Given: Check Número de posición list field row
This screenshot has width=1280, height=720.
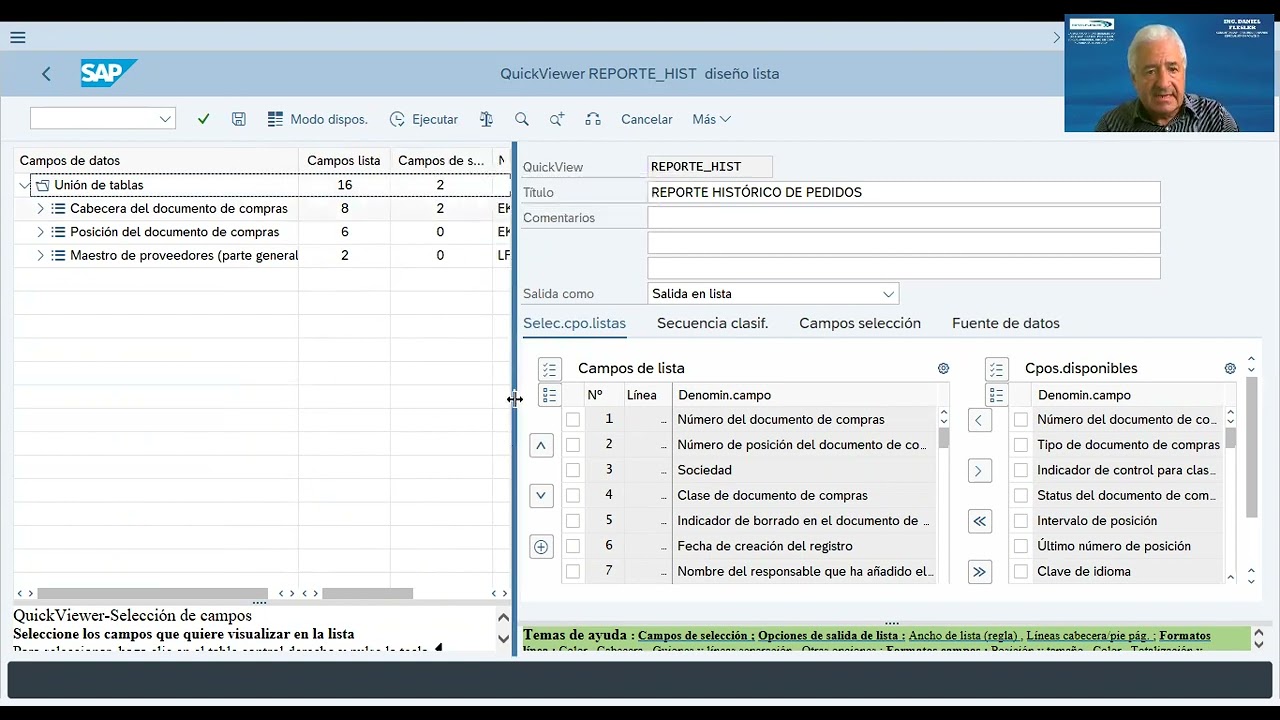Looking at the screenshot, I should coord(573,445).
